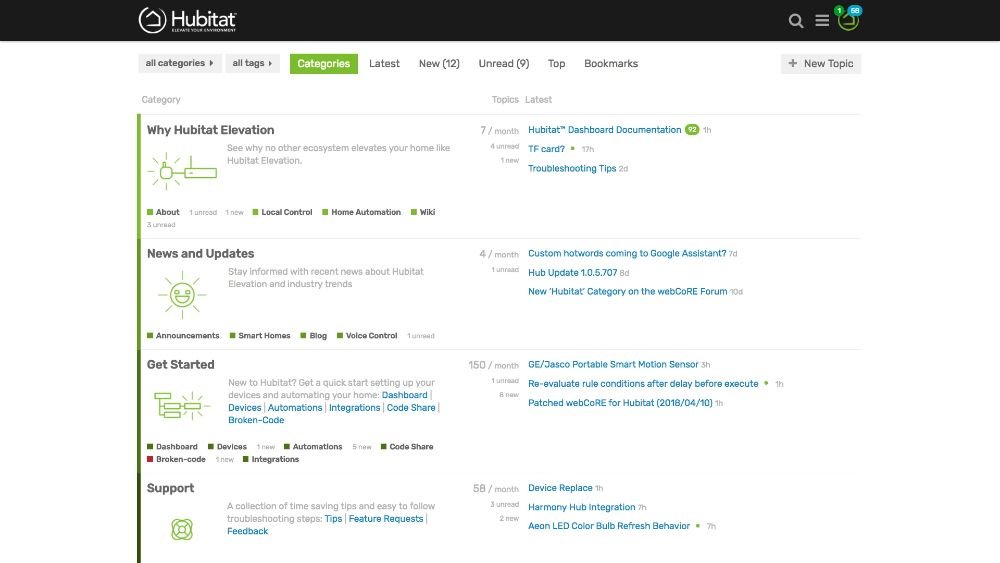The height and width of the screenshot is (563, 1000).
Task: Select the red Broken-code subcategory tag
Action: click(180, 460)
